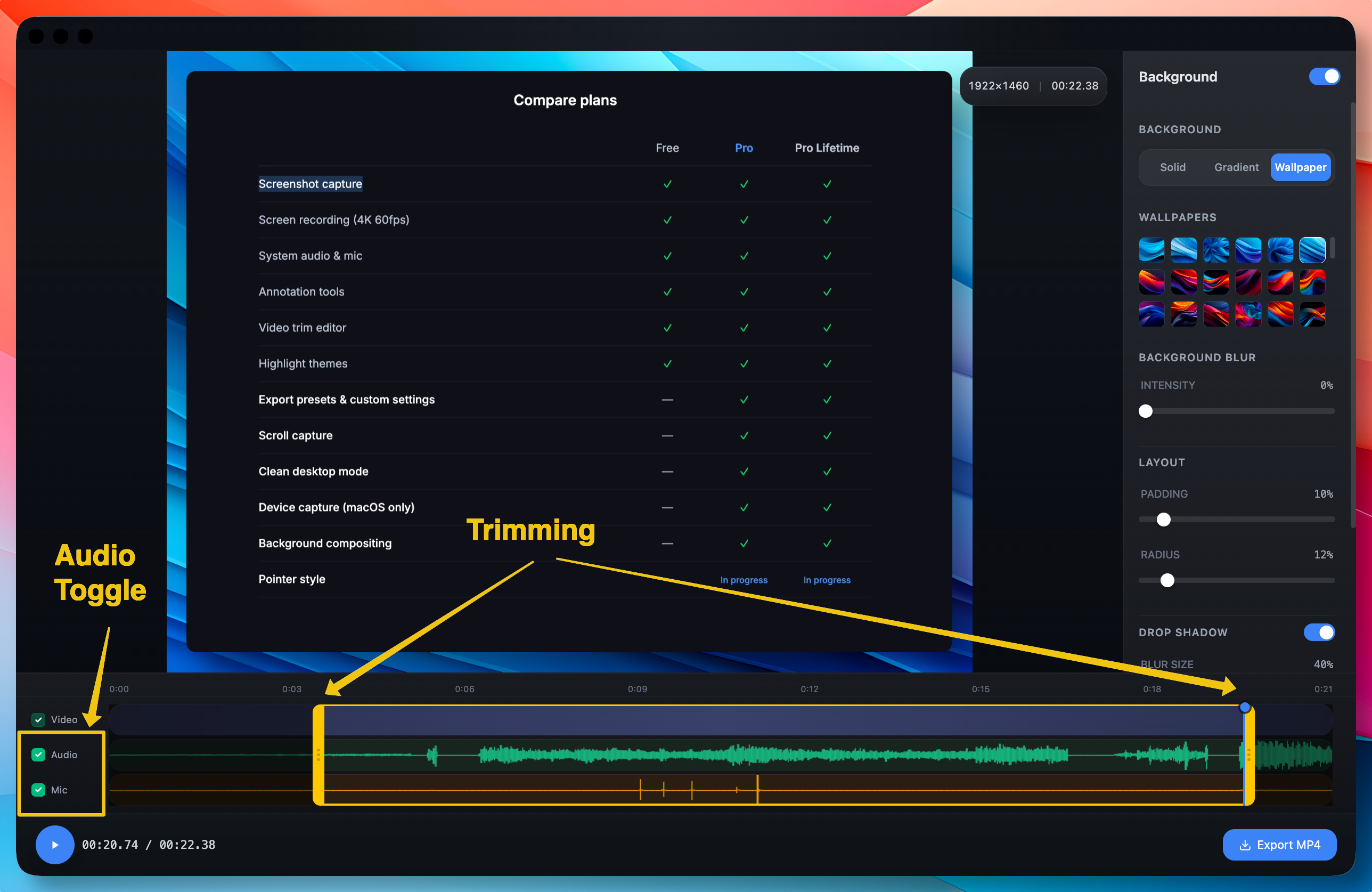Pick the first wallpaper in the top row
This screenshot has height=892, width=1372.
coord(1151,250)
